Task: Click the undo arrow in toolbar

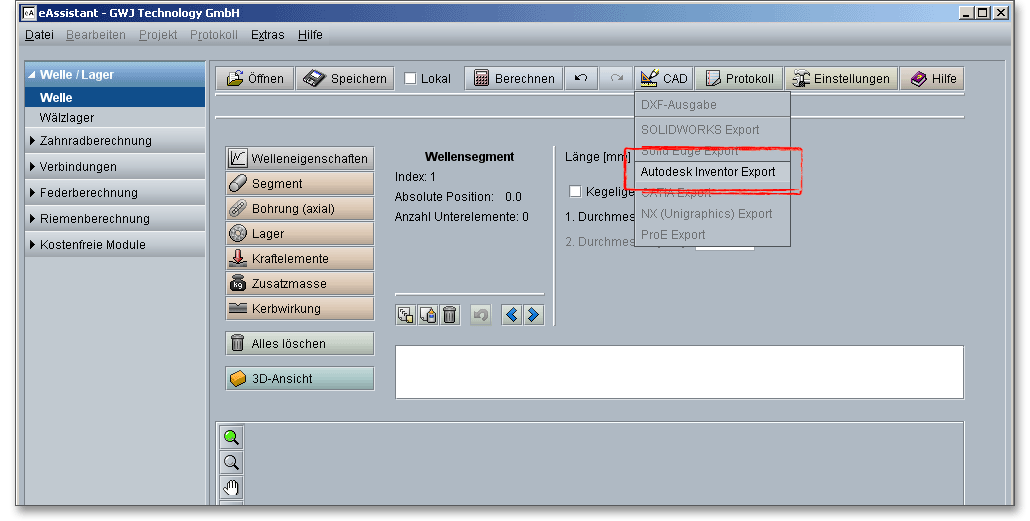Action: 580,79
